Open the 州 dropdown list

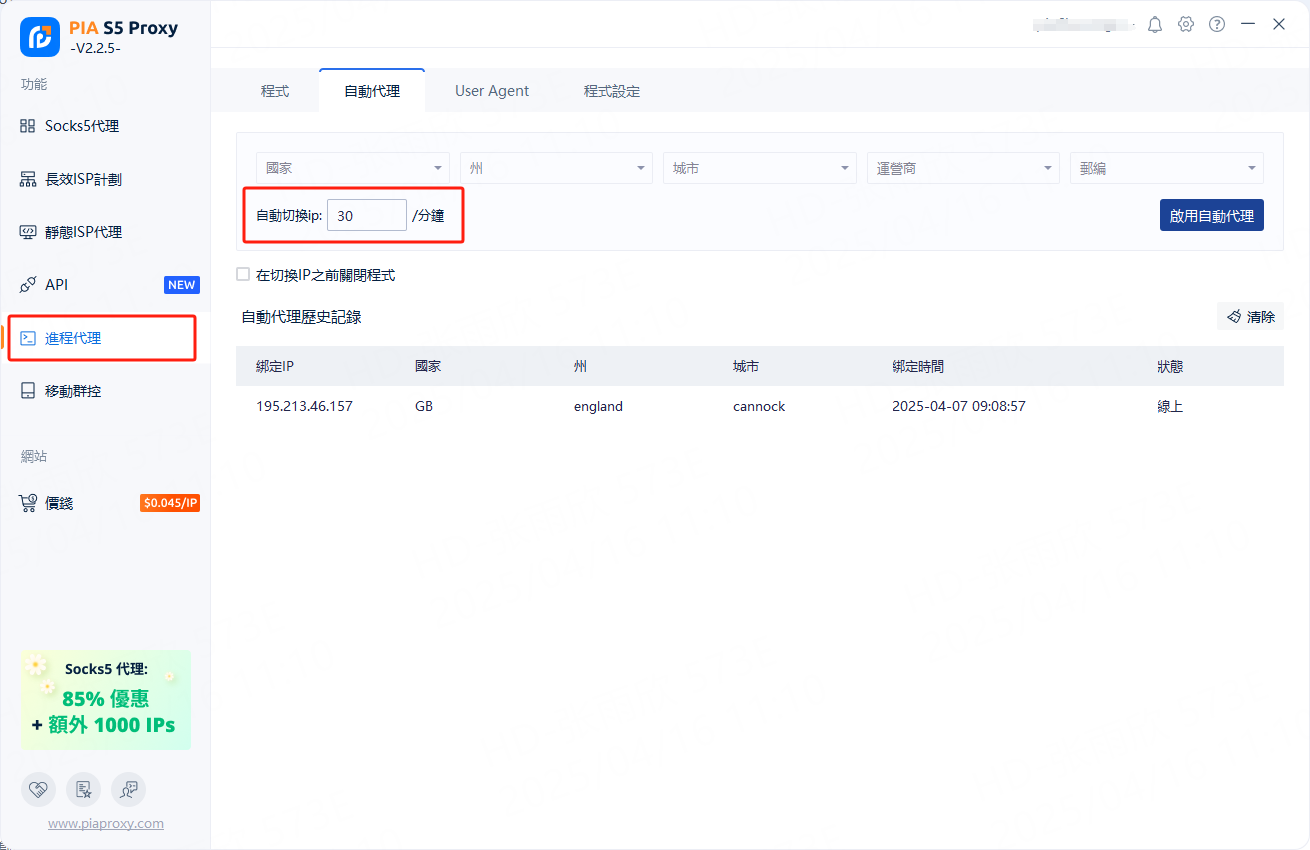556,168
